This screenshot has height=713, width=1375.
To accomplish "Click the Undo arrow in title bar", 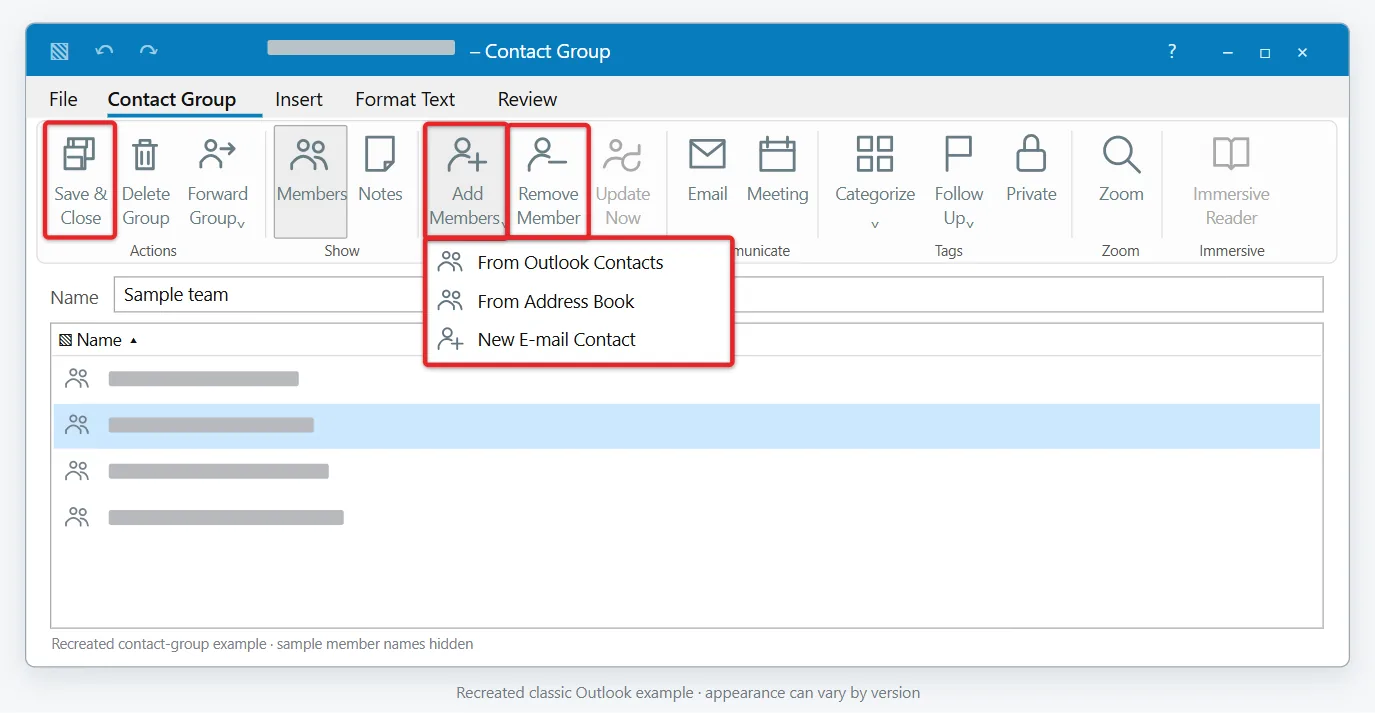I will (x=104, y=51).
